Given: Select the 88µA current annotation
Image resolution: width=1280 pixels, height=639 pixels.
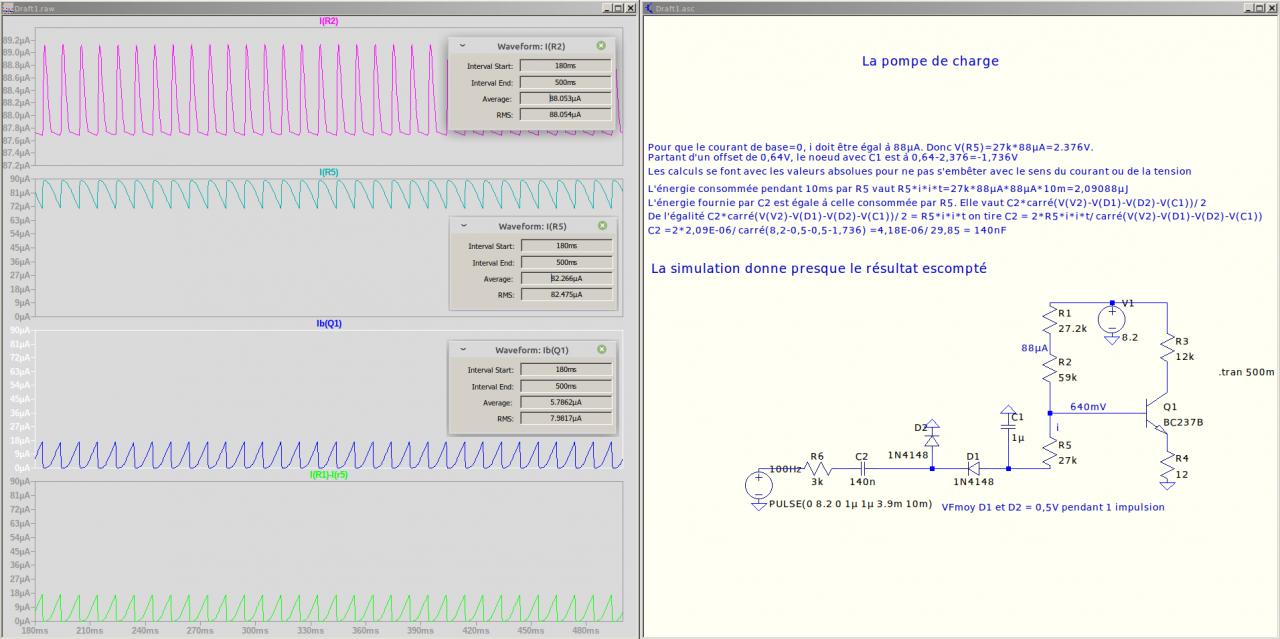Looking at the screenshot, I should click(1035, 348).
